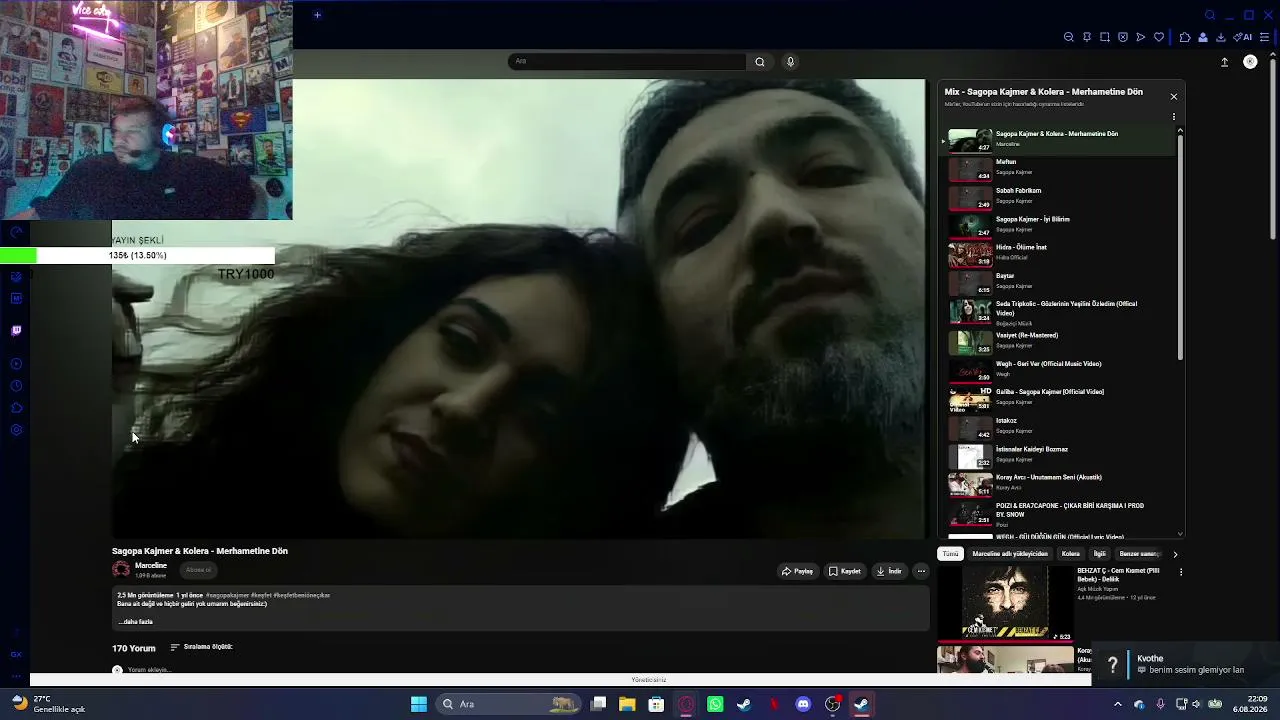
Task: Open File Explorer from the taskbar
Action: (627, 704)
